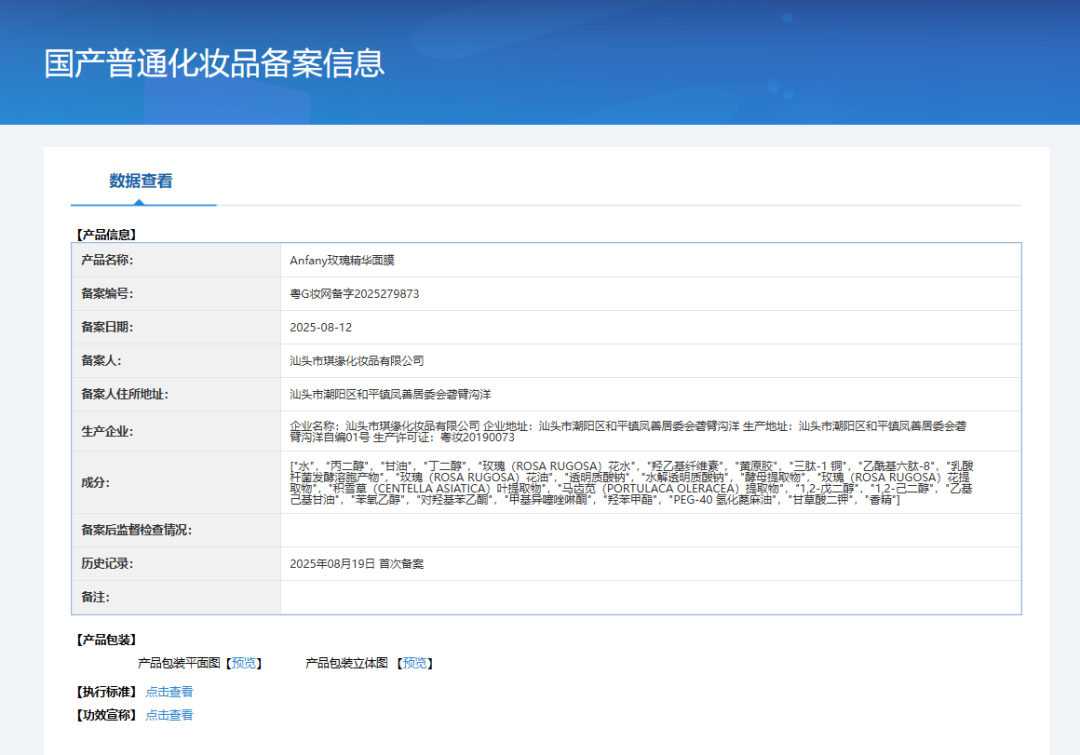Image resolution: width=1080 pixels, height=755 pixels.
Task: Click 点击查看 next to 功效宣称
Action: (169, 715)
